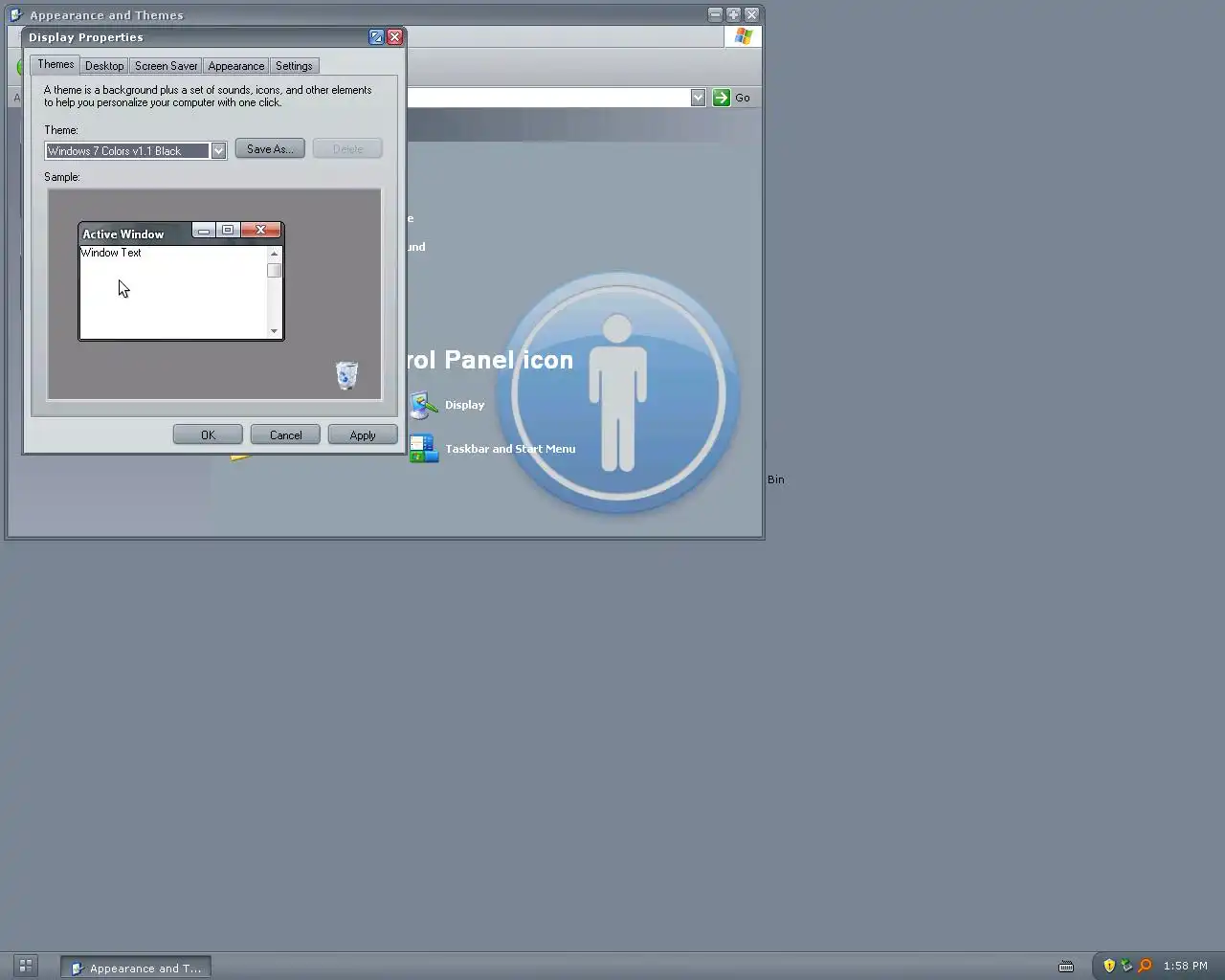The height and width of the screenshot is (980, 1225).
Task: Expand the address bar dropdown
Action: [x=698, y=98]
